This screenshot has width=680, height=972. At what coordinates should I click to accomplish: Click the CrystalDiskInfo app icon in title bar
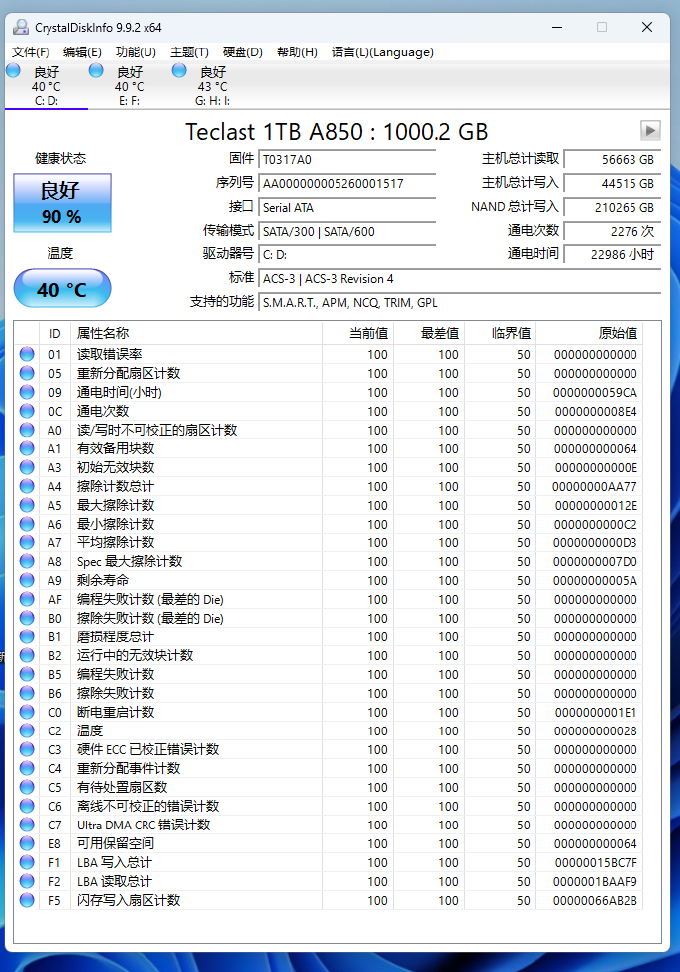(21, 27)
